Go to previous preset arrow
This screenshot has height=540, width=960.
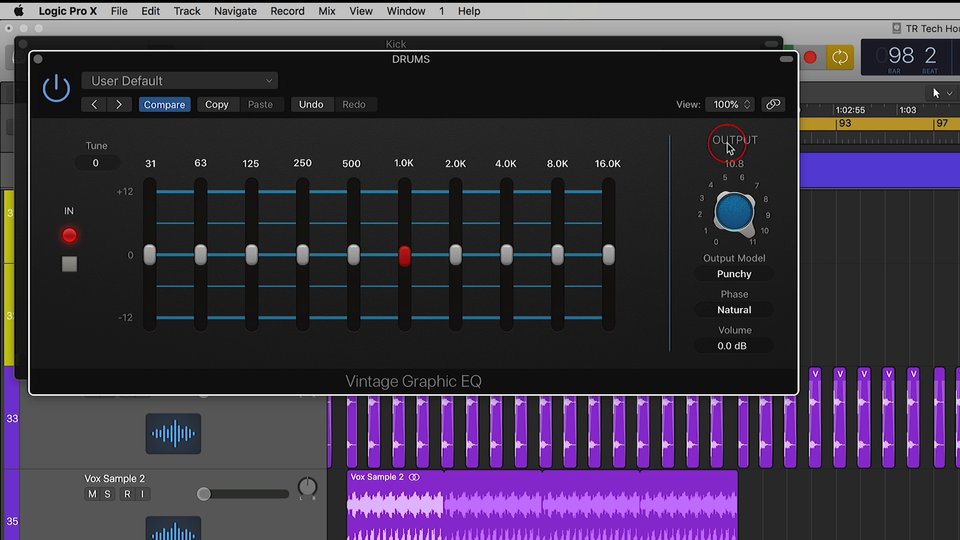click(x=94, y=105)
